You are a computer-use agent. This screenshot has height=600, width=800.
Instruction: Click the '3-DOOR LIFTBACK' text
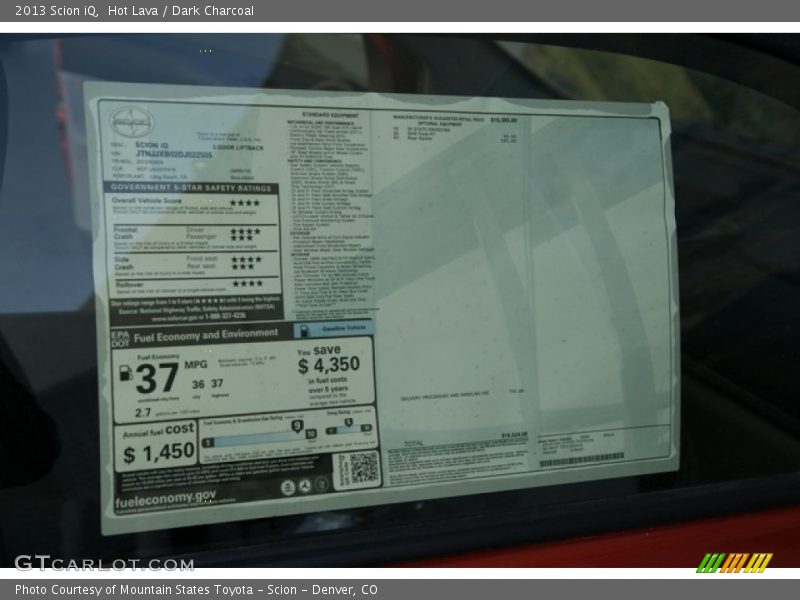pos(238,147)
